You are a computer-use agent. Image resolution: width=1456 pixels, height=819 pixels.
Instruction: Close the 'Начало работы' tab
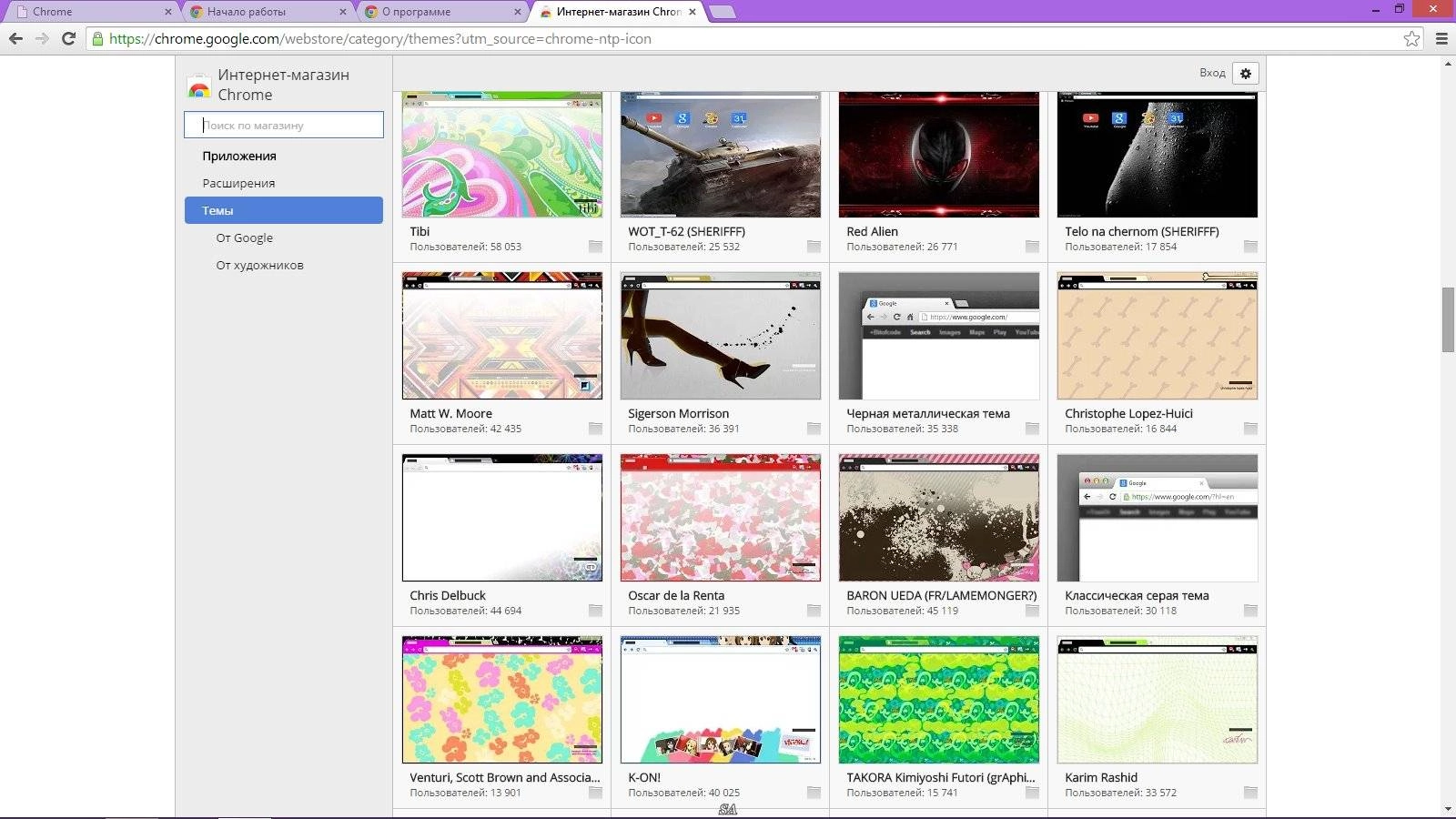coord(343,12)
